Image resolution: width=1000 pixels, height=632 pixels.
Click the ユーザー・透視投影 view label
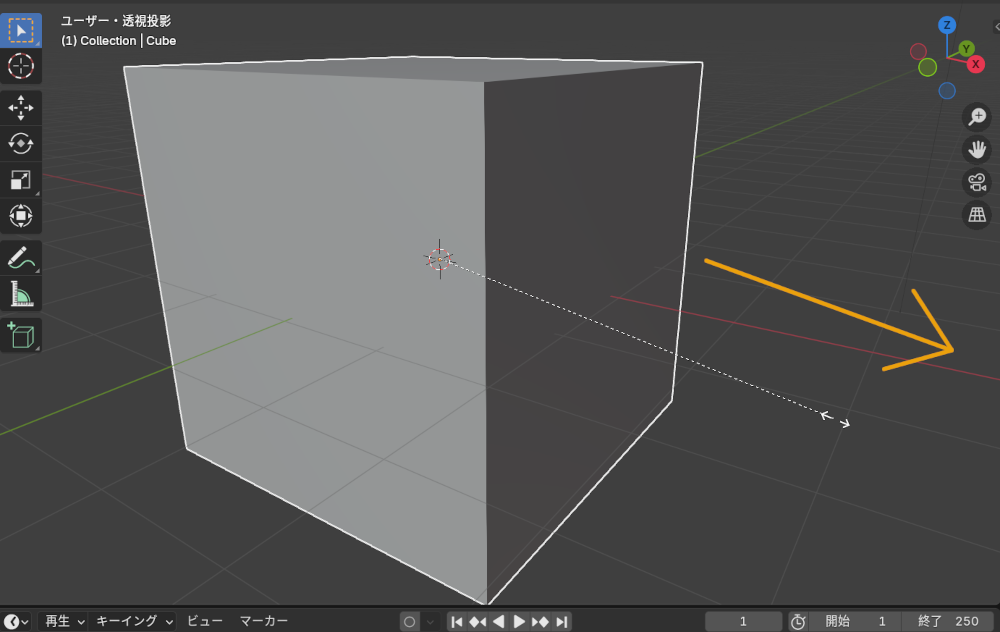point(116,21)
